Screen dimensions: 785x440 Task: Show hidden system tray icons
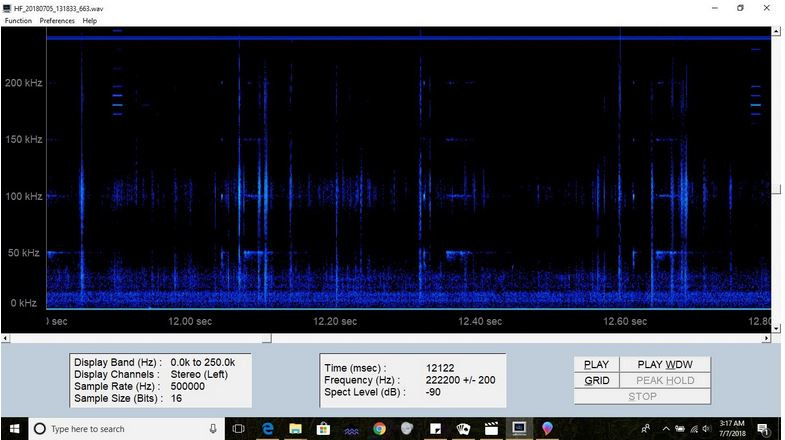[666, 429]
